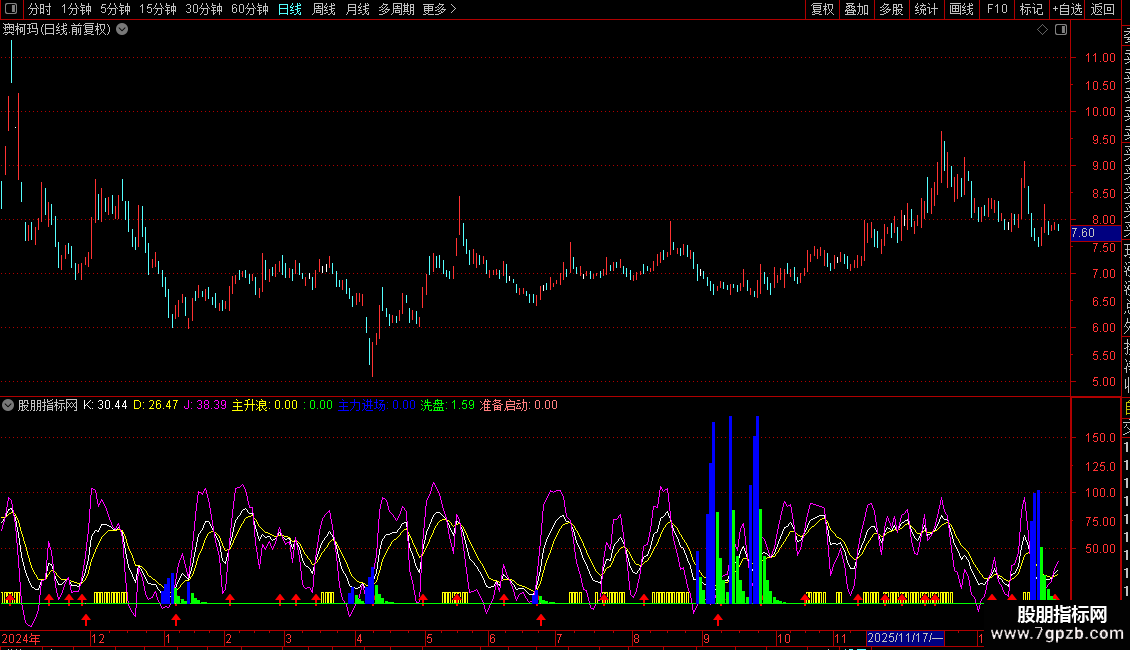
Task: Switch to 周线 weekly period
Action: tap(323, 10)
